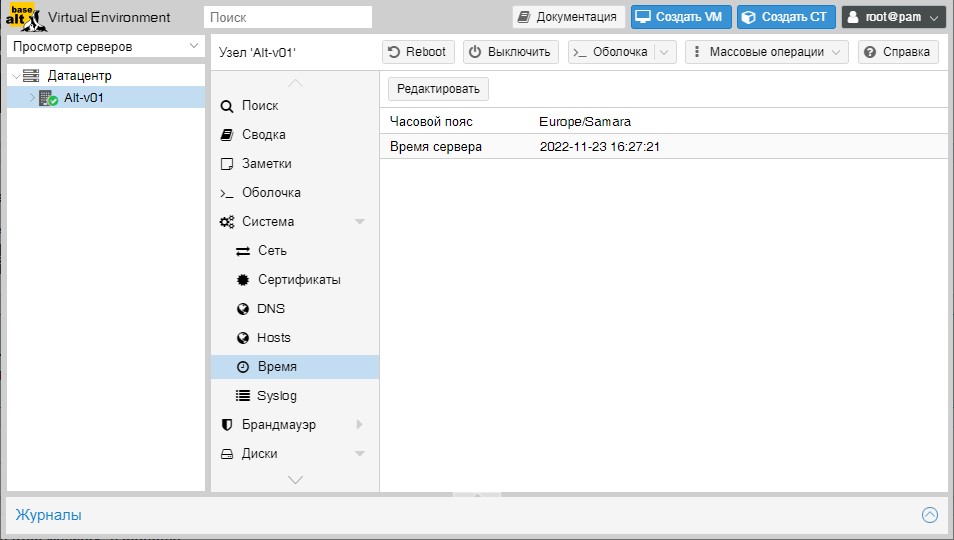The width and height of the screenshot is (954, 540).
Task: Open the Сертификаты page
Action: coord(295,280)
